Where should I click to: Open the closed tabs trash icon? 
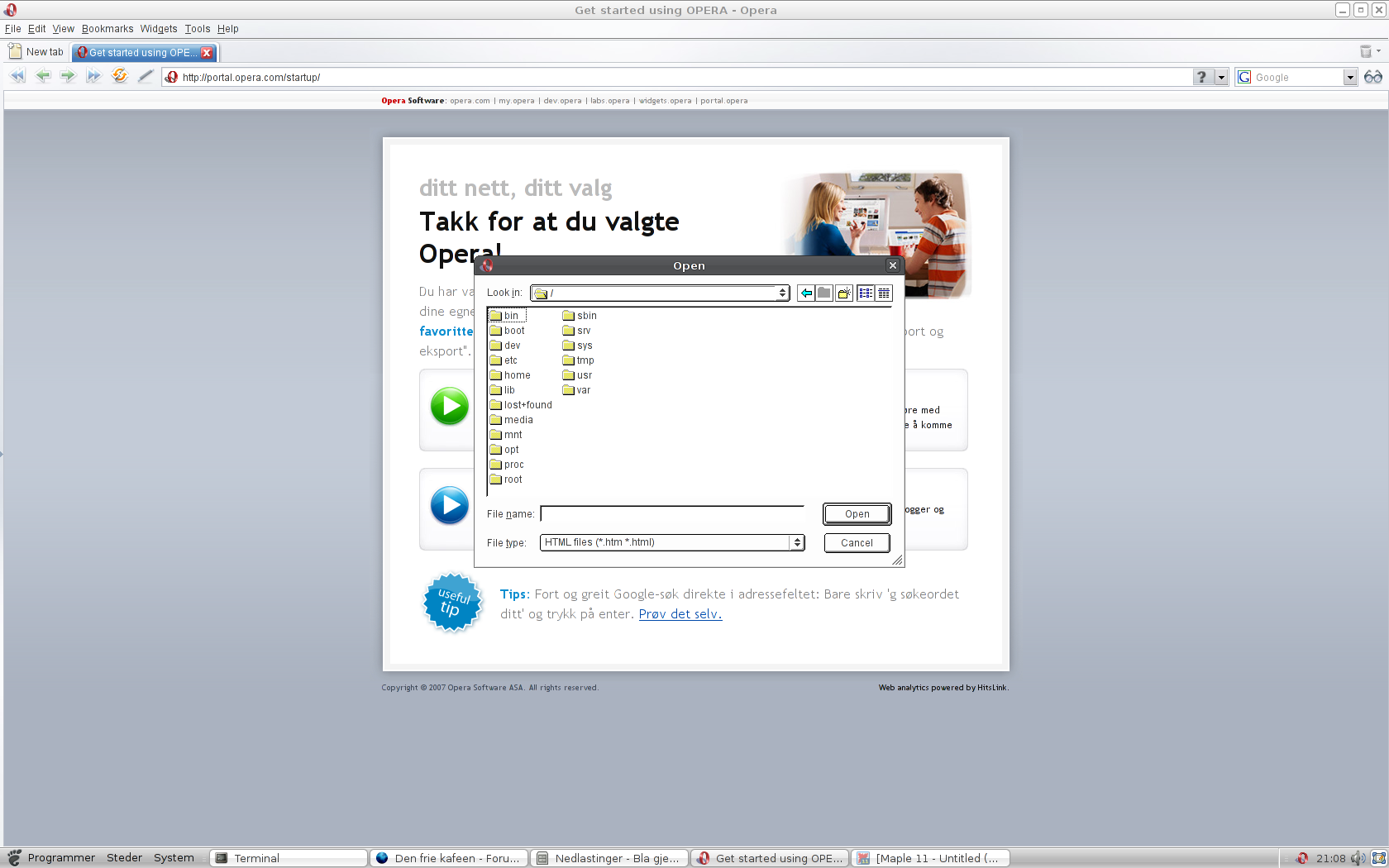[x=1366, y=51]
